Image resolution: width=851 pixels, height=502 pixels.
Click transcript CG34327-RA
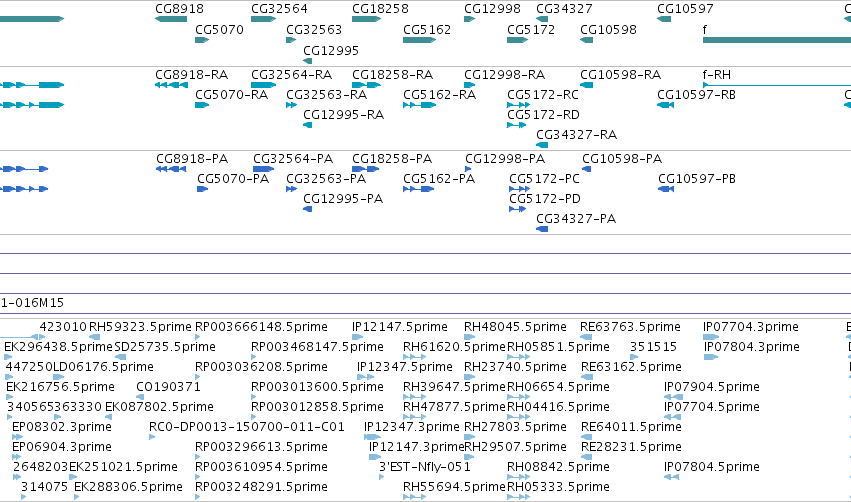pyautogui.click(x=576, y=135)
